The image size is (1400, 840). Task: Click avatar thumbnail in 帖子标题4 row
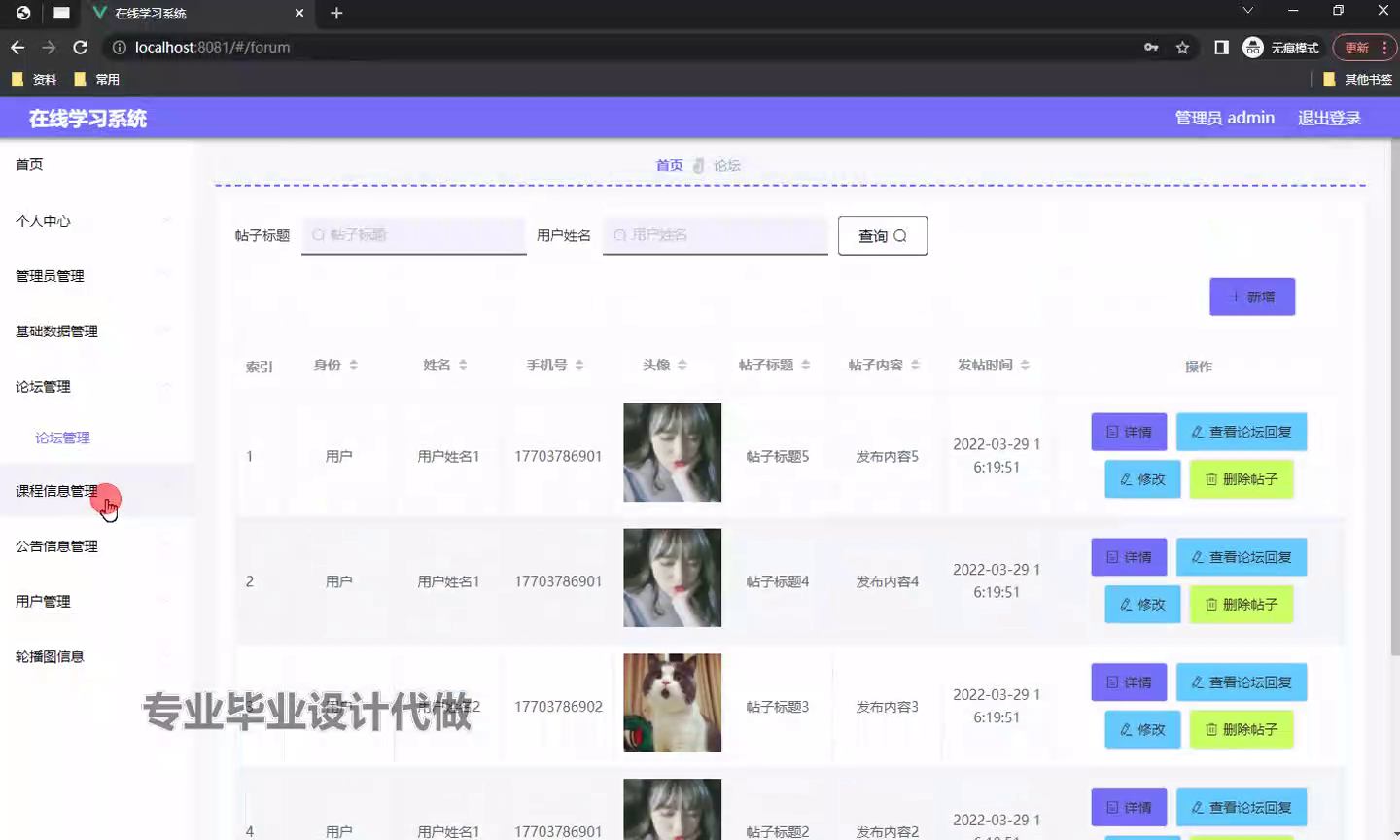pyautogui.click(x=673, y=577)
